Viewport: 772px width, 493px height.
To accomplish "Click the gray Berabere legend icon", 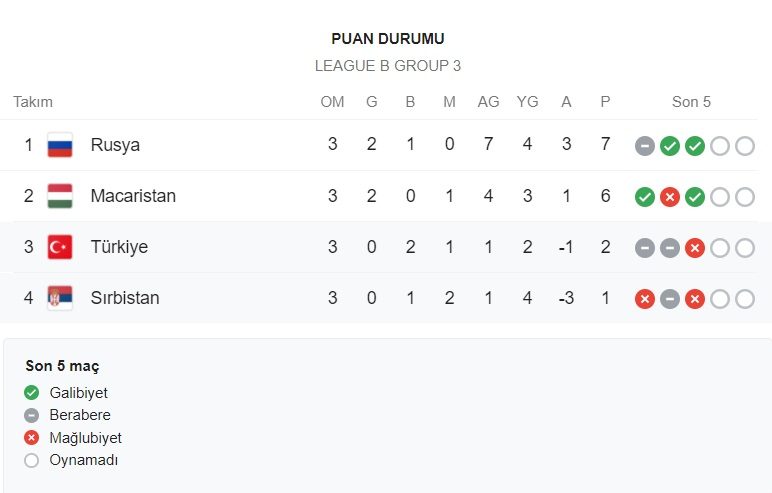I will pos(32,415).
